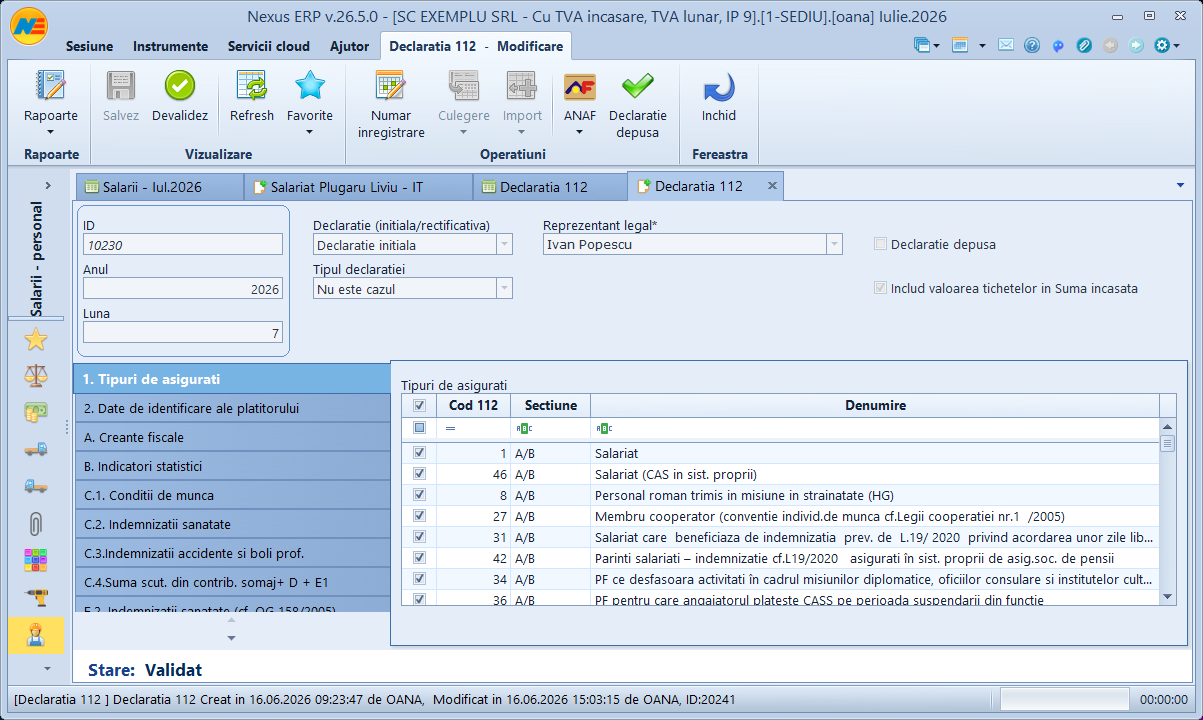Open the Ajutor menu
1203x720 pixels.
click(x=349, y=46)
